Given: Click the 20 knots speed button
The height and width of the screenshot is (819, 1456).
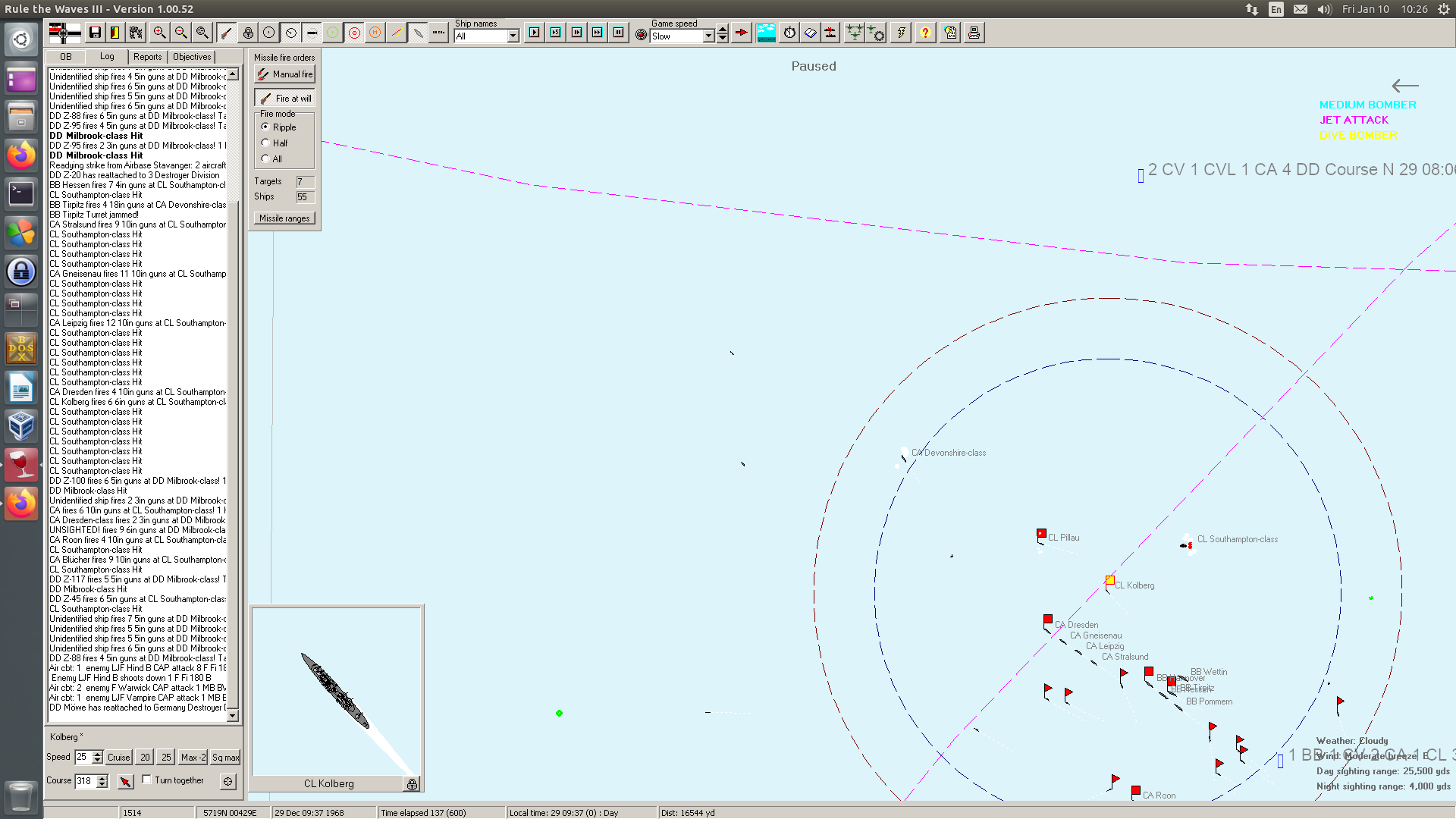Looking at the screenshot, I should [145, 758].
